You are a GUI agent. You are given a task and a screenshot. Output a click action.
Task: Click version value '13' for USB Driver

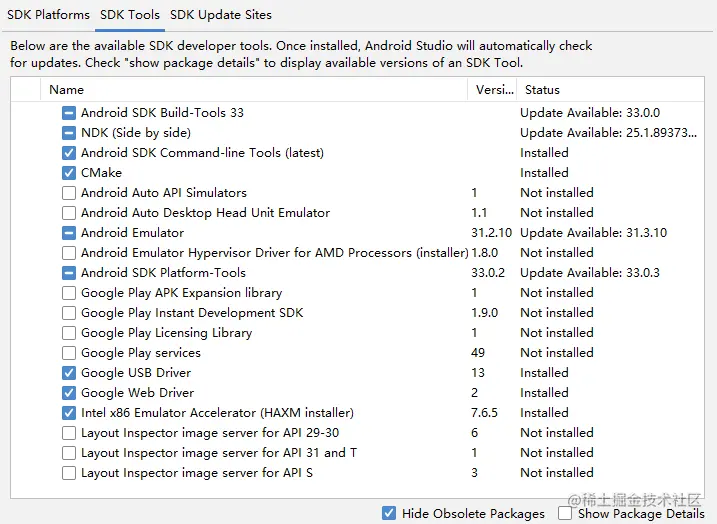478,373
